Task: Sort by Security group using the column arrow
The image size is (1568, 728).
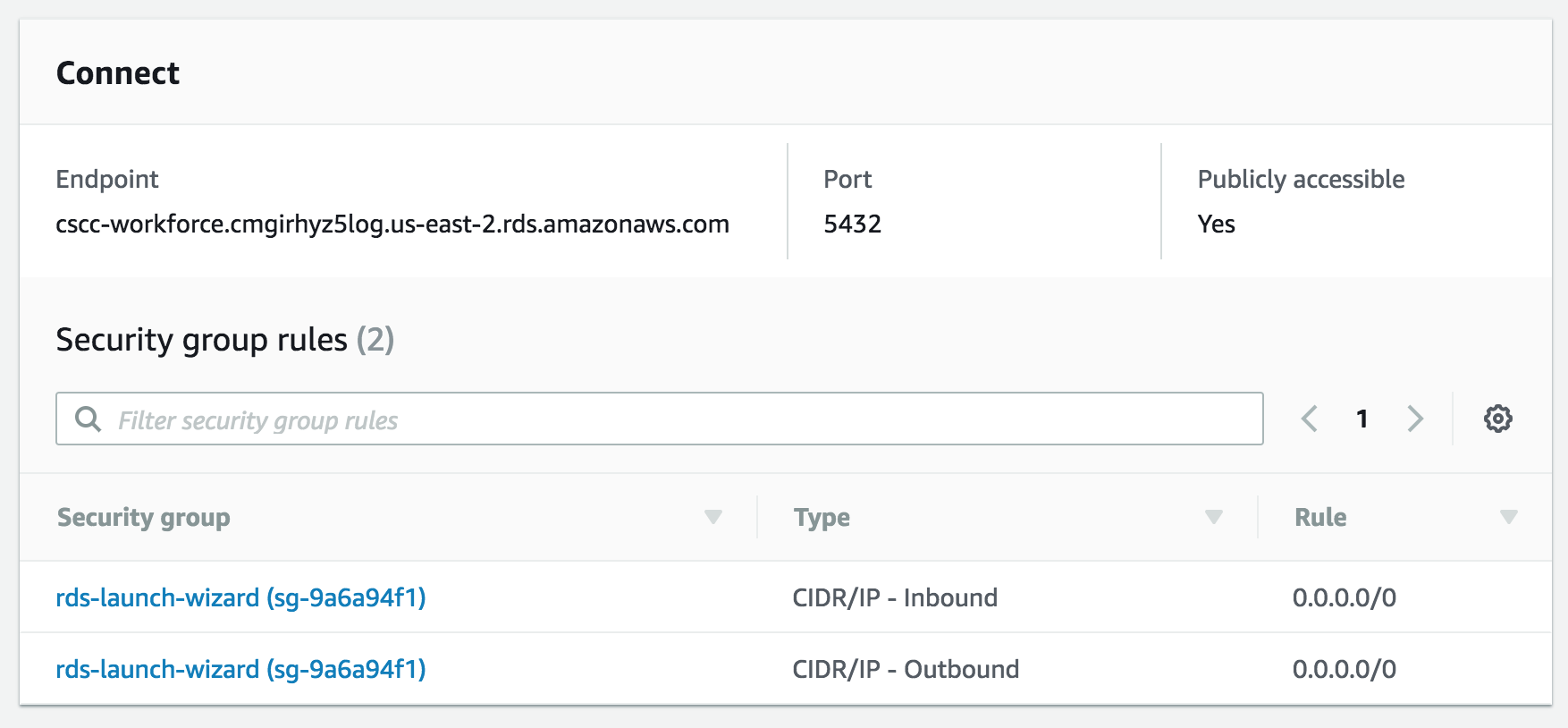Action: (x=712, y=517)
